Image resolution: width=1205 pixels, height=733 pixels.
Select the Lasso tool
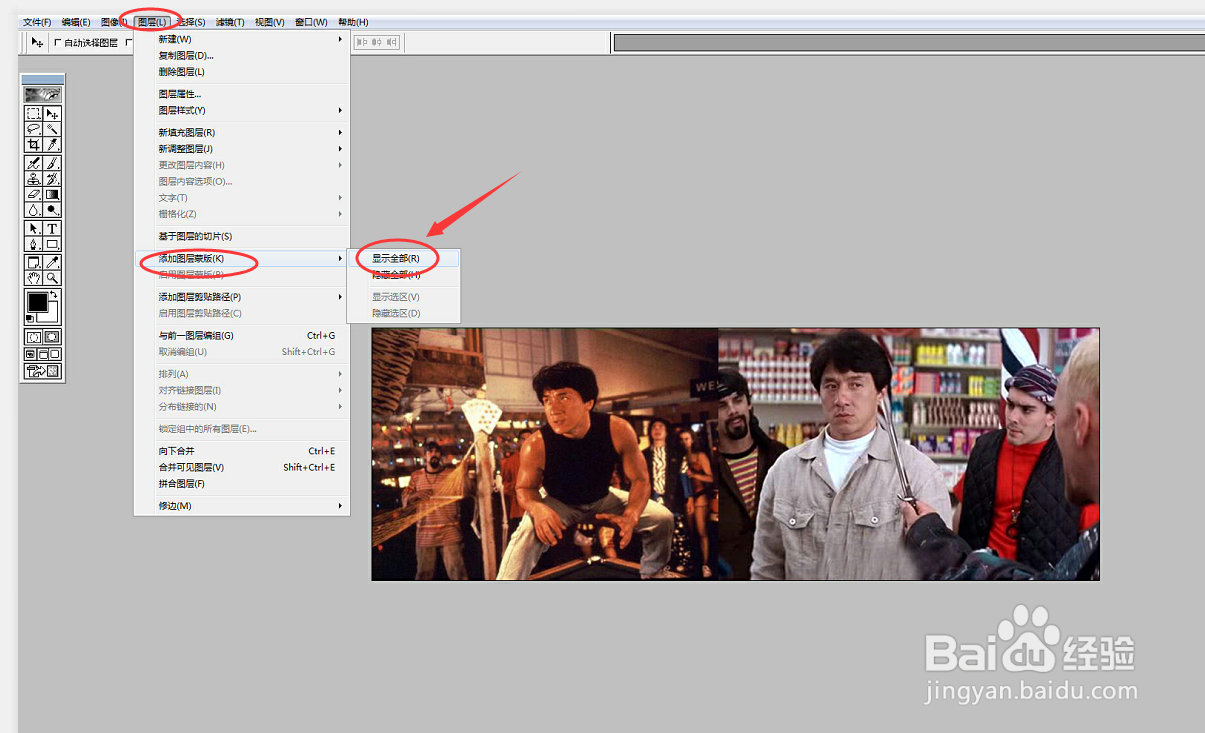(x=33, y=128)
